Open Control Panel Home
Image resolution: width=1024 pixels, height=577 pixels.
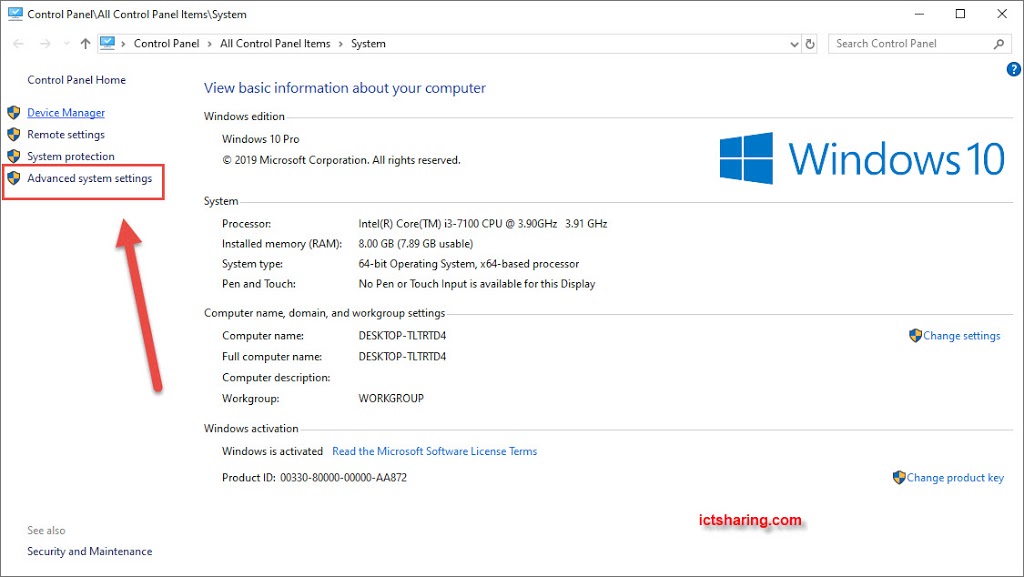coord(76,80)
